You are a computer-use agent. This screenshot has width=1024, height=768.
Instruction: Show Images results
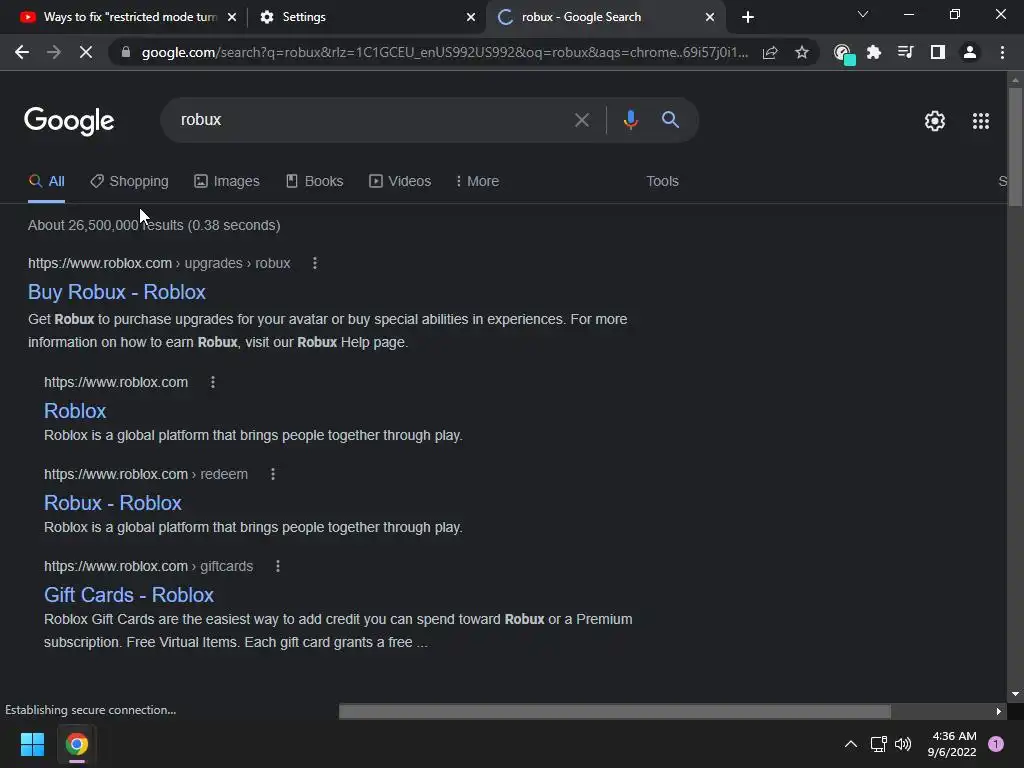(x=227, y=182)
